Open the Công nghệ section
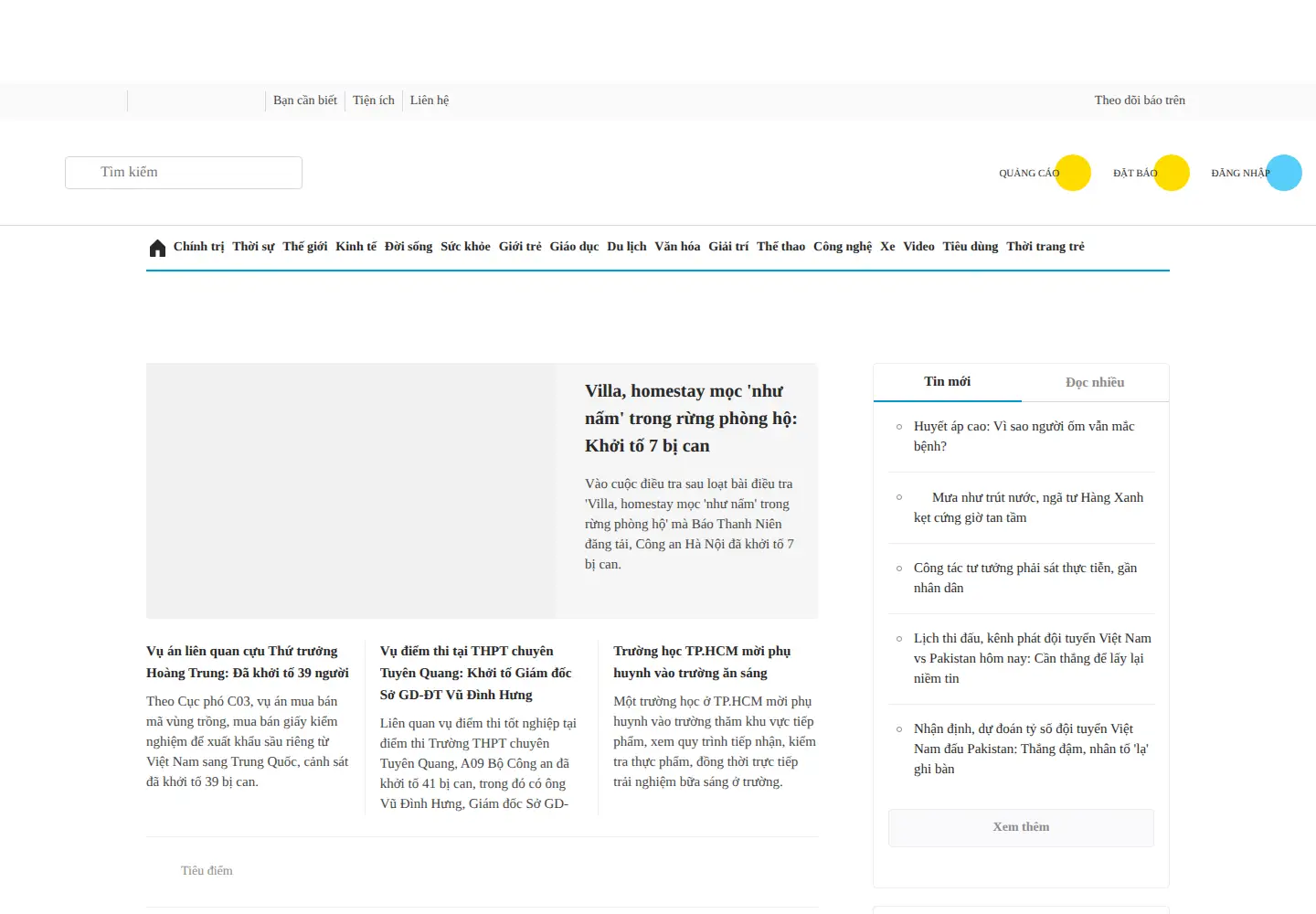 843,247
